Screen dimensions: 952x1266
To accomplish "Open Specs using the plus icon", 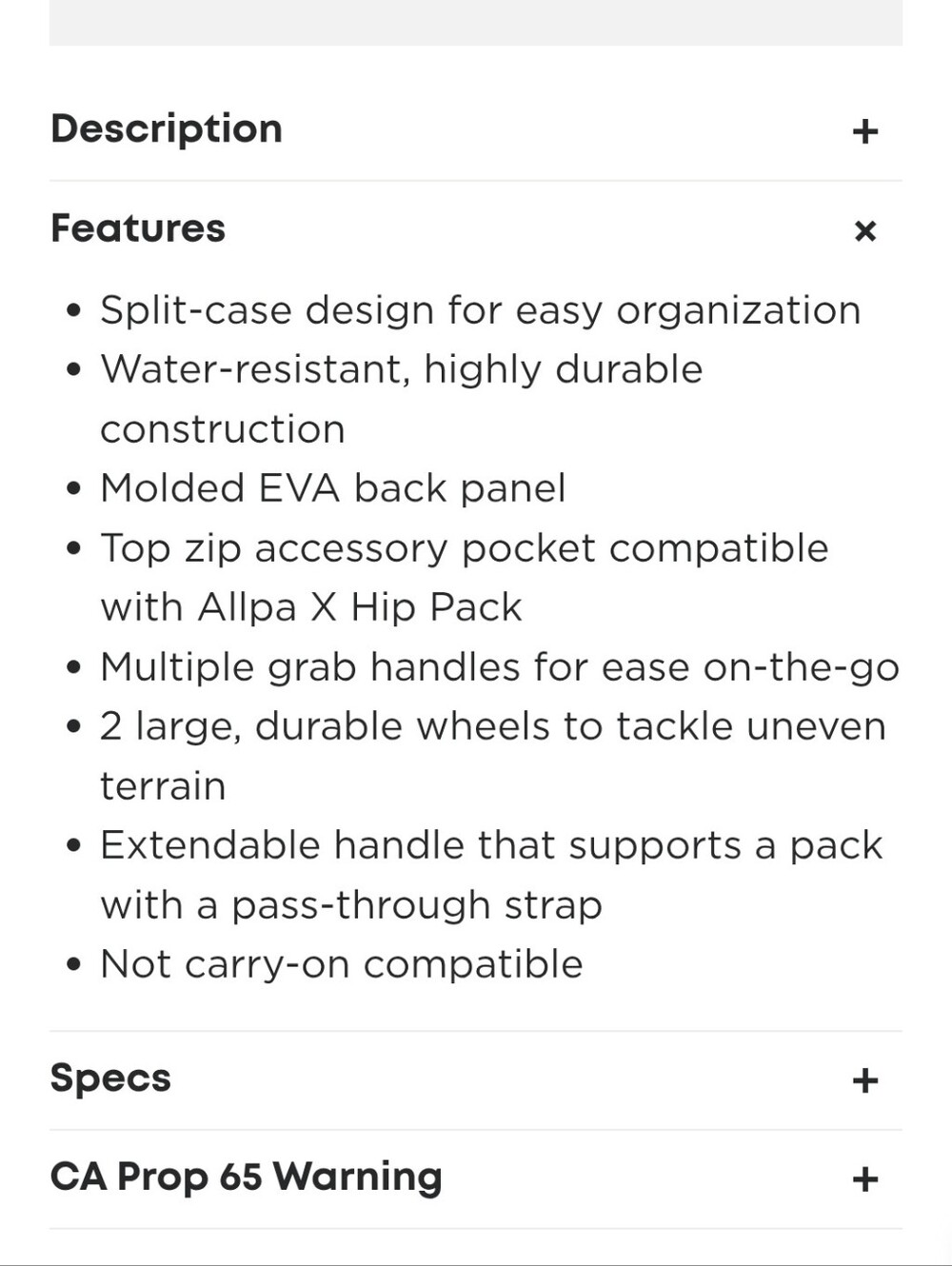I will (864, 1080).
